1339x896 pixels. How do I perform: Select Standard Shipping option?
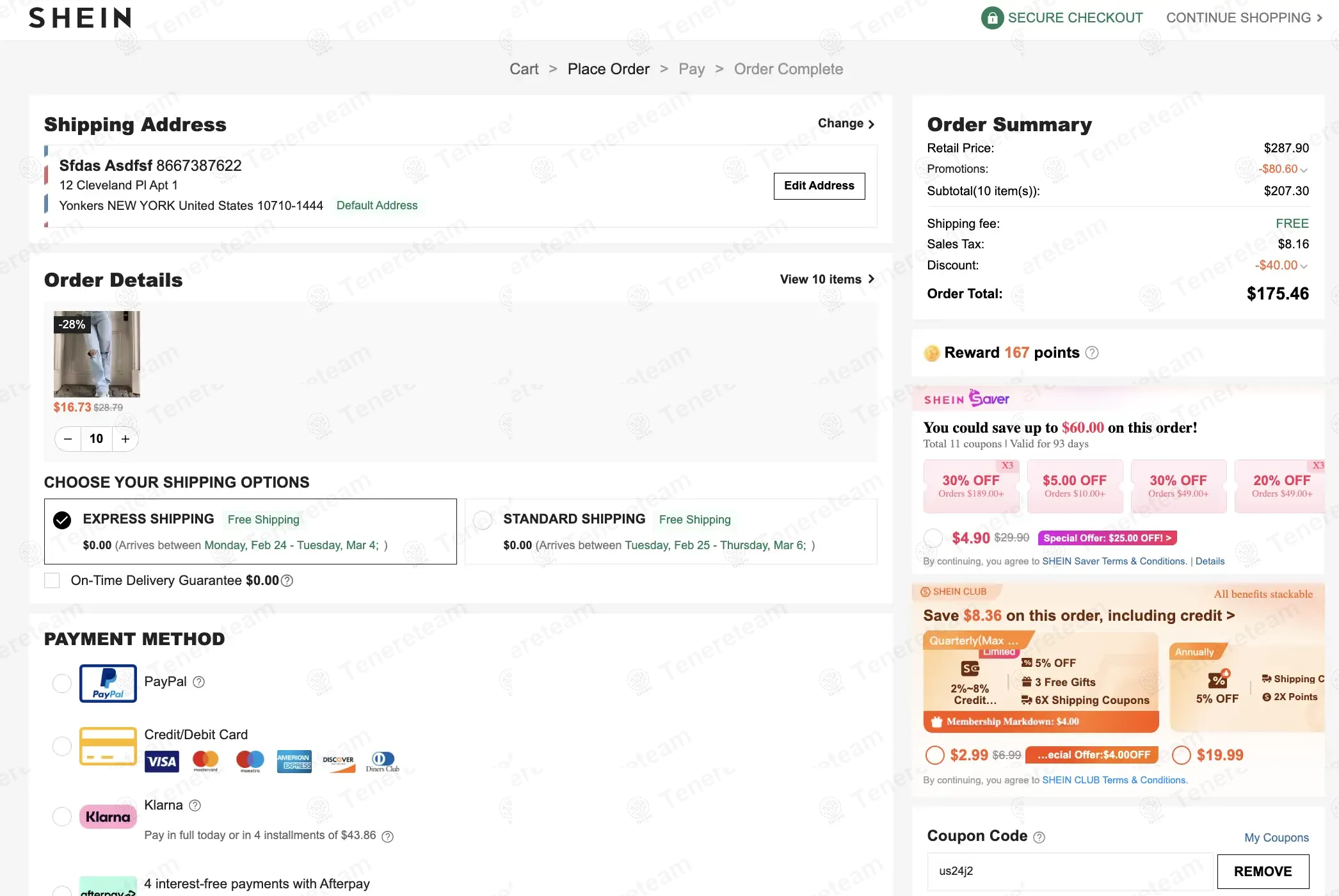(483, 520)
